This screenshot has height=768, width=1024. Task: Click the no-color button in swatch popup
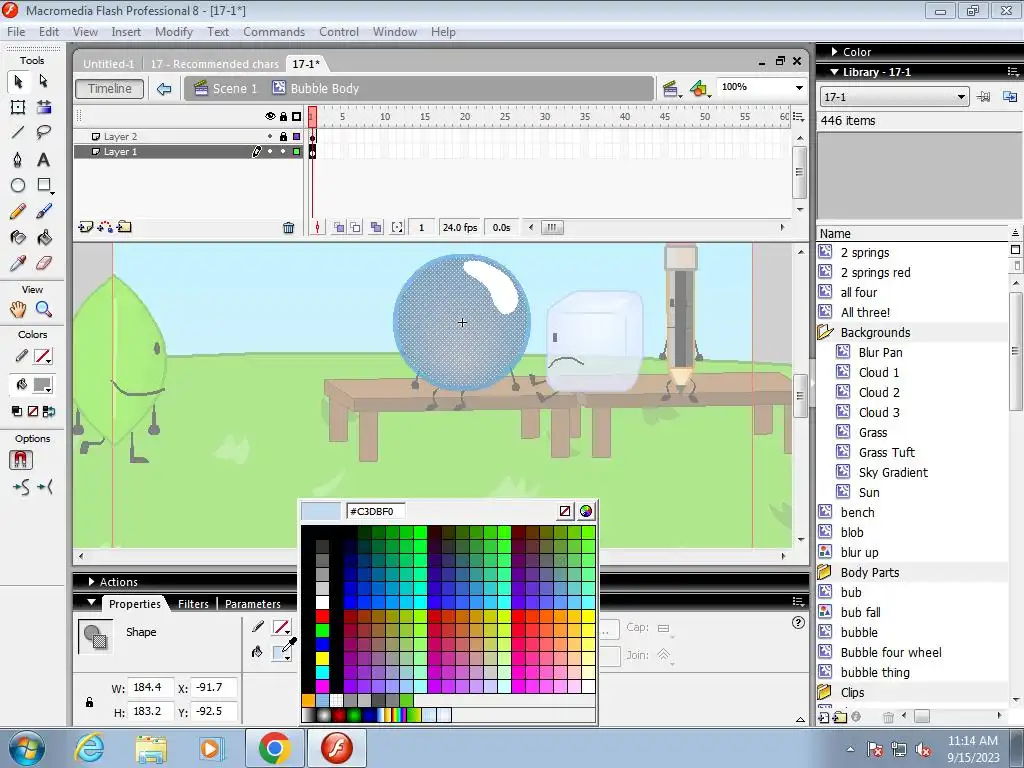(565, 511)
